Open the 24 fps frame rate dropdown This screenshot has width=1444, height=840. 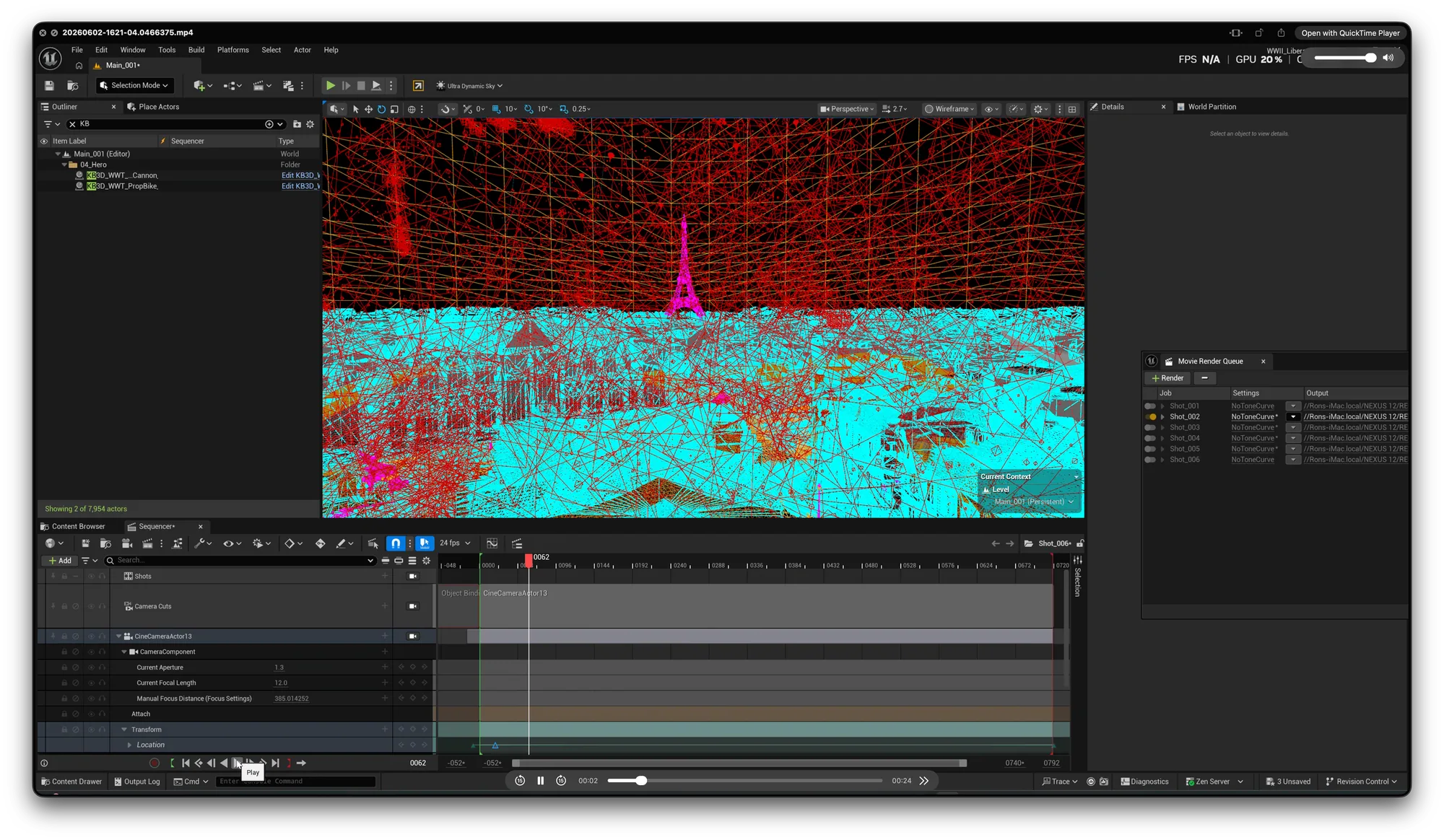455,543
